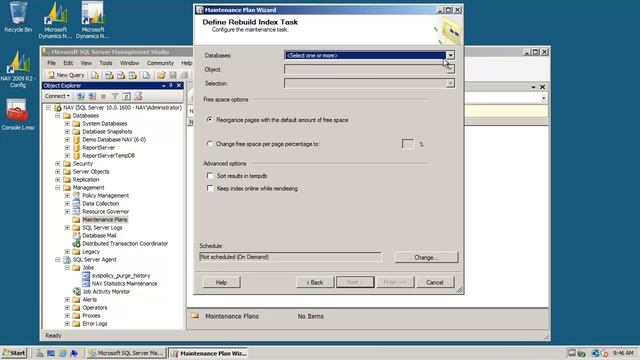Expand Server Objects node
Image resolution: width=640 pixels, height=360 pixels.
58,171
